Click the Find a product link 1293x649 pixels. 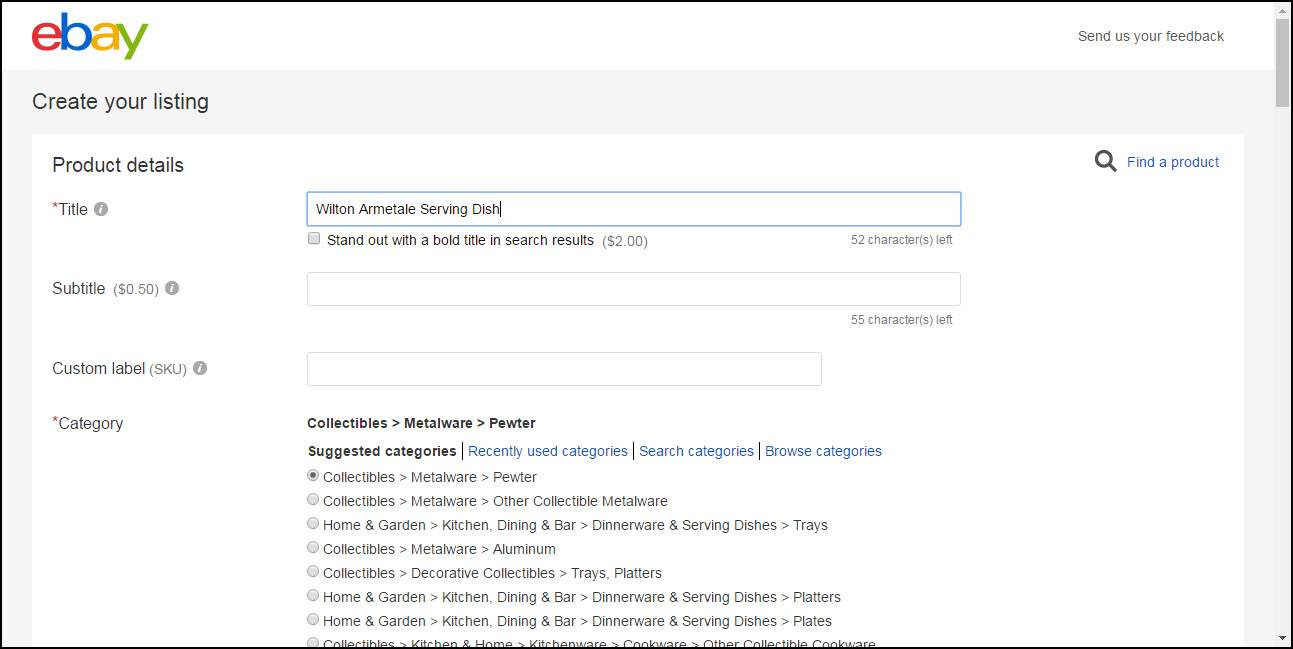1172,161
